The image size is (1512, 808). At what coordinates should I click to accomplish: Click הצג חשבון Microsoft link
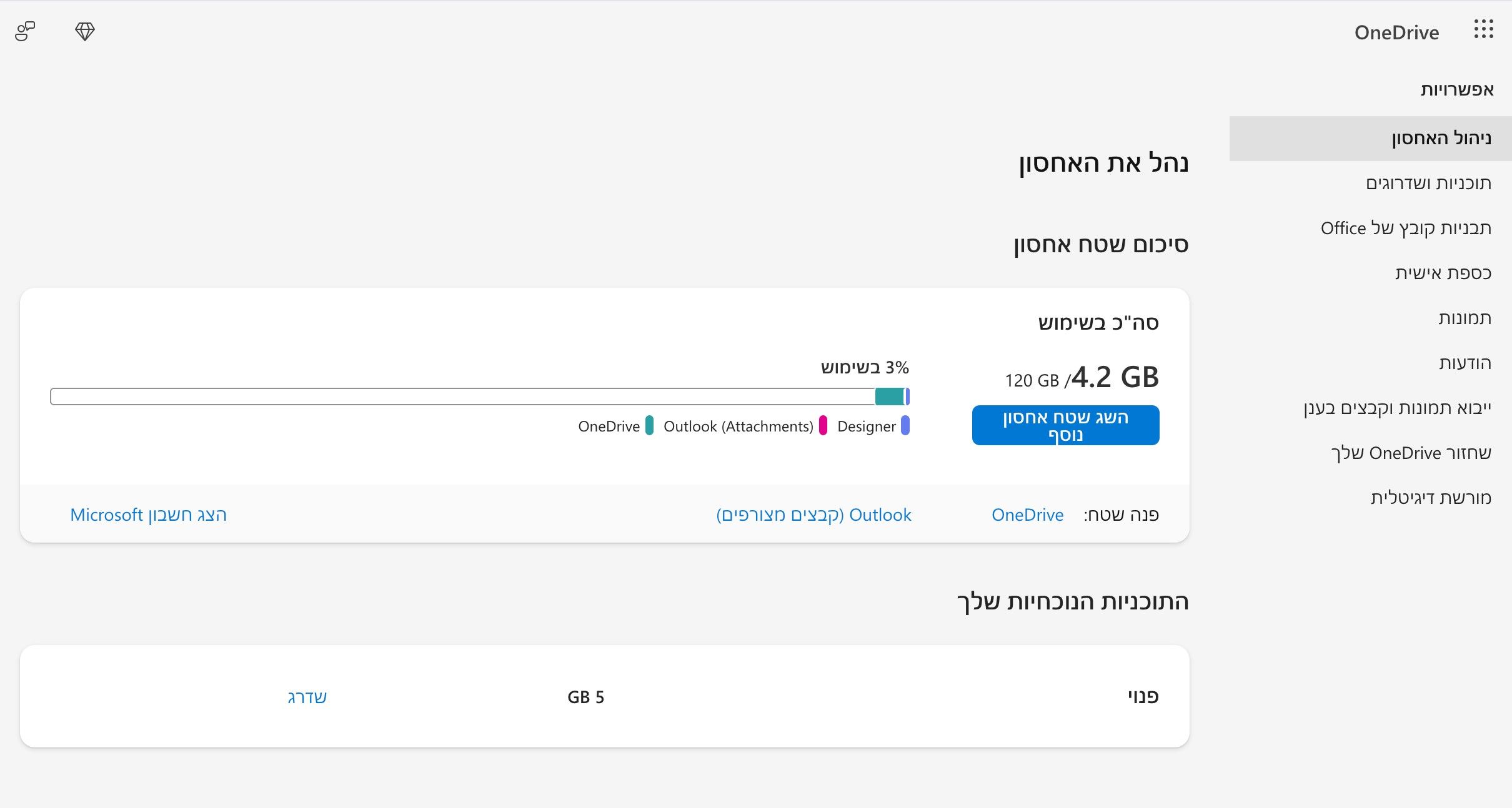[148, 515]
